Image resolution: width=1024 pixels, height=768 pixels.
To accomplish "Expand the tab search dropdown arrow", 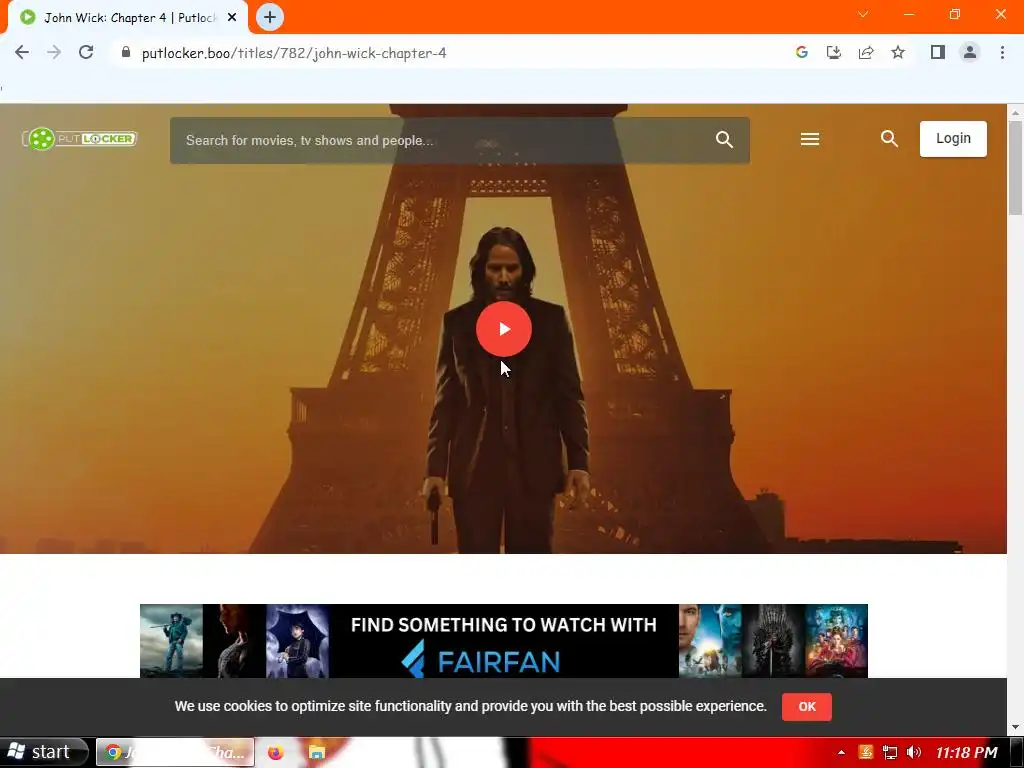I will pos(863,14).
